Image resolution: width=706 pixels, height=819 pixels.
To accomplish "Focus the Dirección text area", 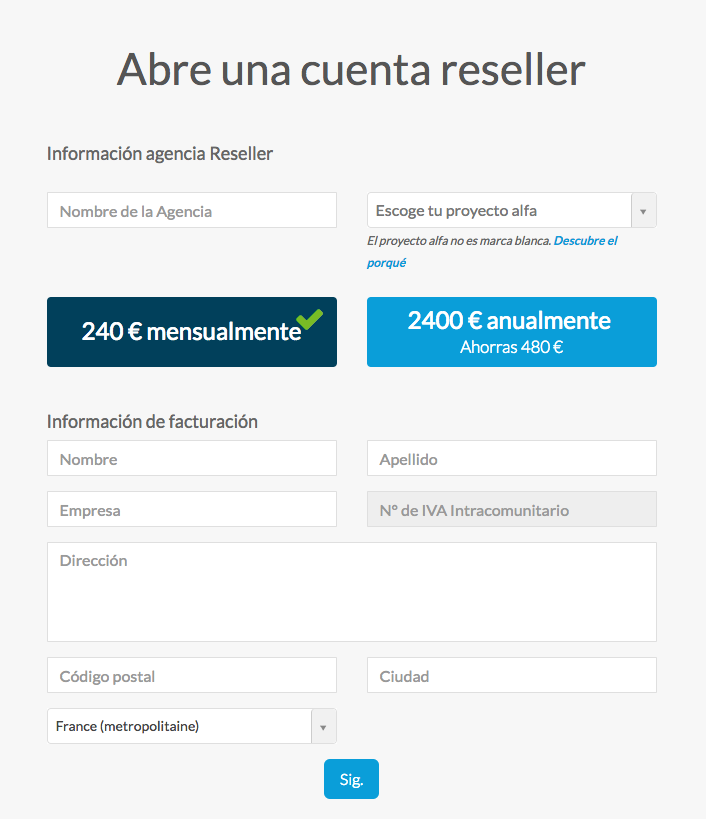I will [x=351, y=591].
